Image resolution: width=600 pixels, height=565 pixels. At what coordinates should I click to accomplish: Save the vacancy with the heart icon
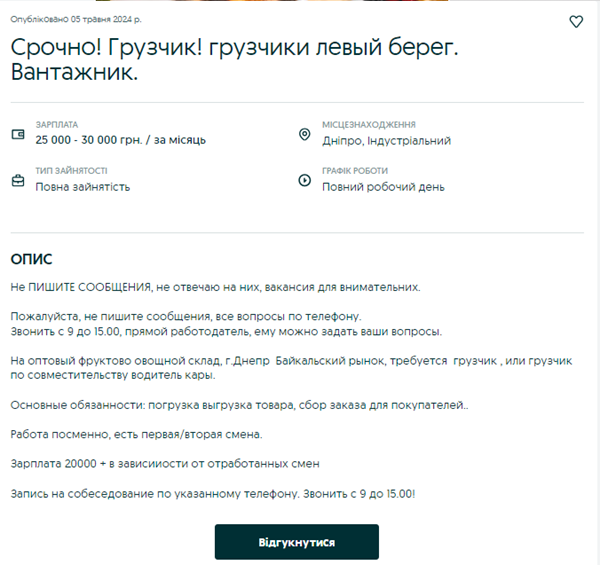point(575,22)
